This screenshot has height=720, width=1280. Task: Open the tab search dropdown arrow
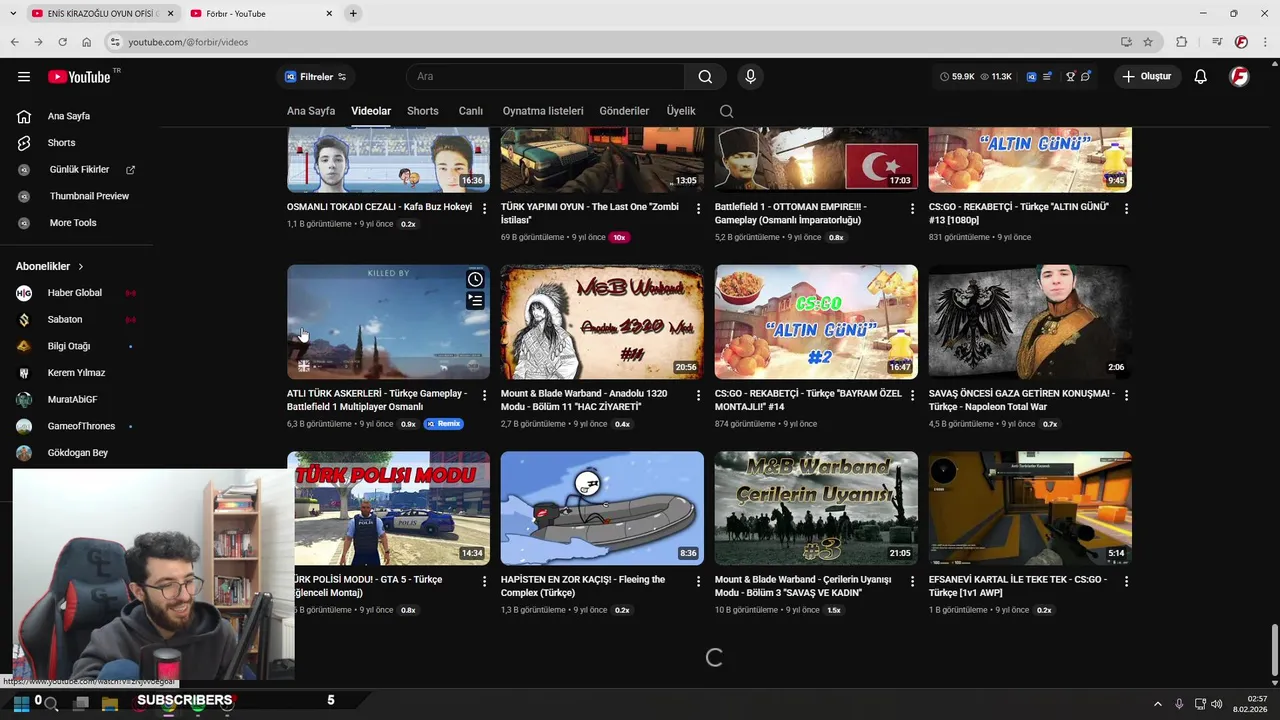(x=13, y=13)
